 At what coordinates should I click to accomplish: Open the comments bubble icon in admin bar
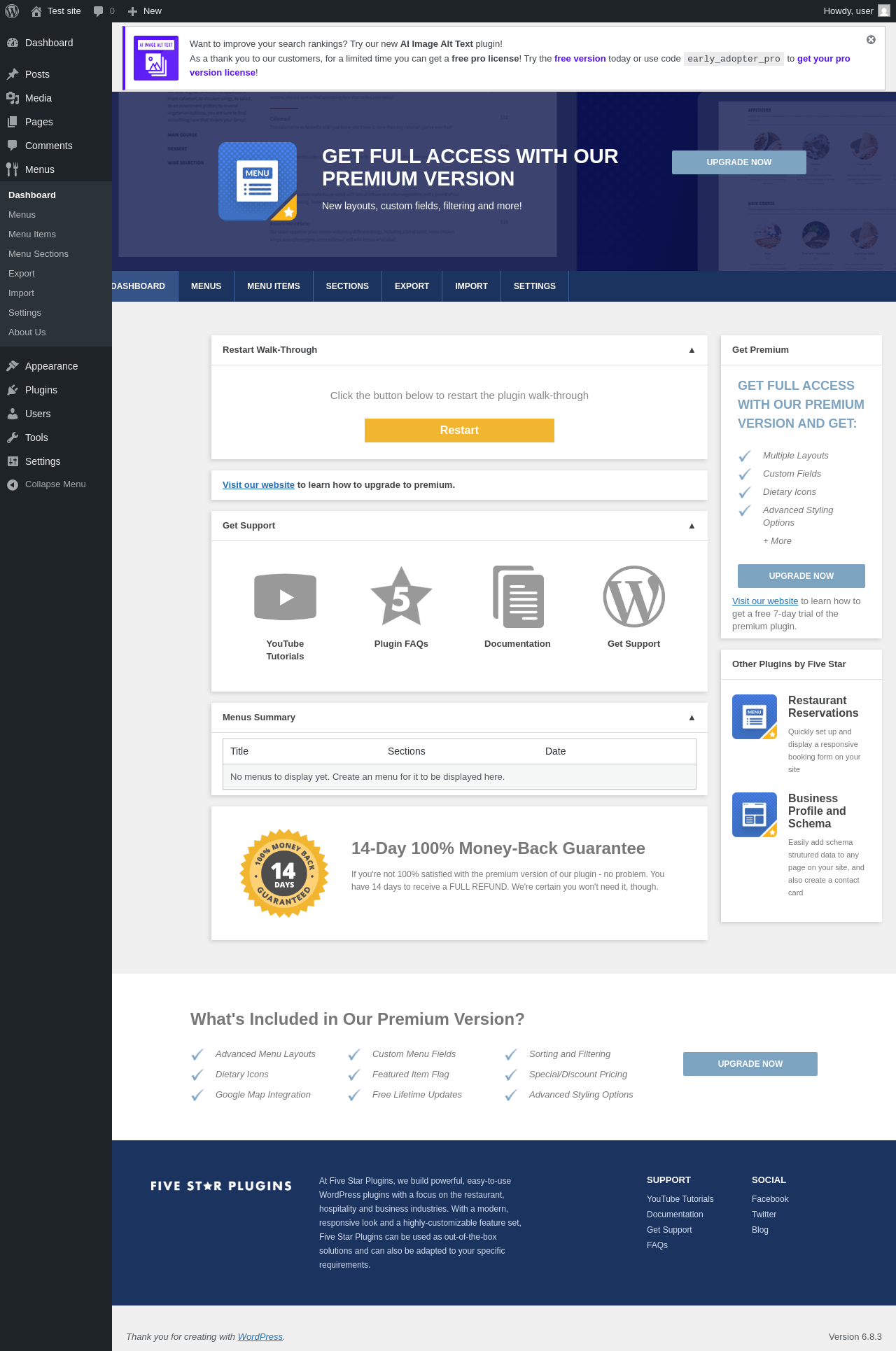click(x=99, y=11)
